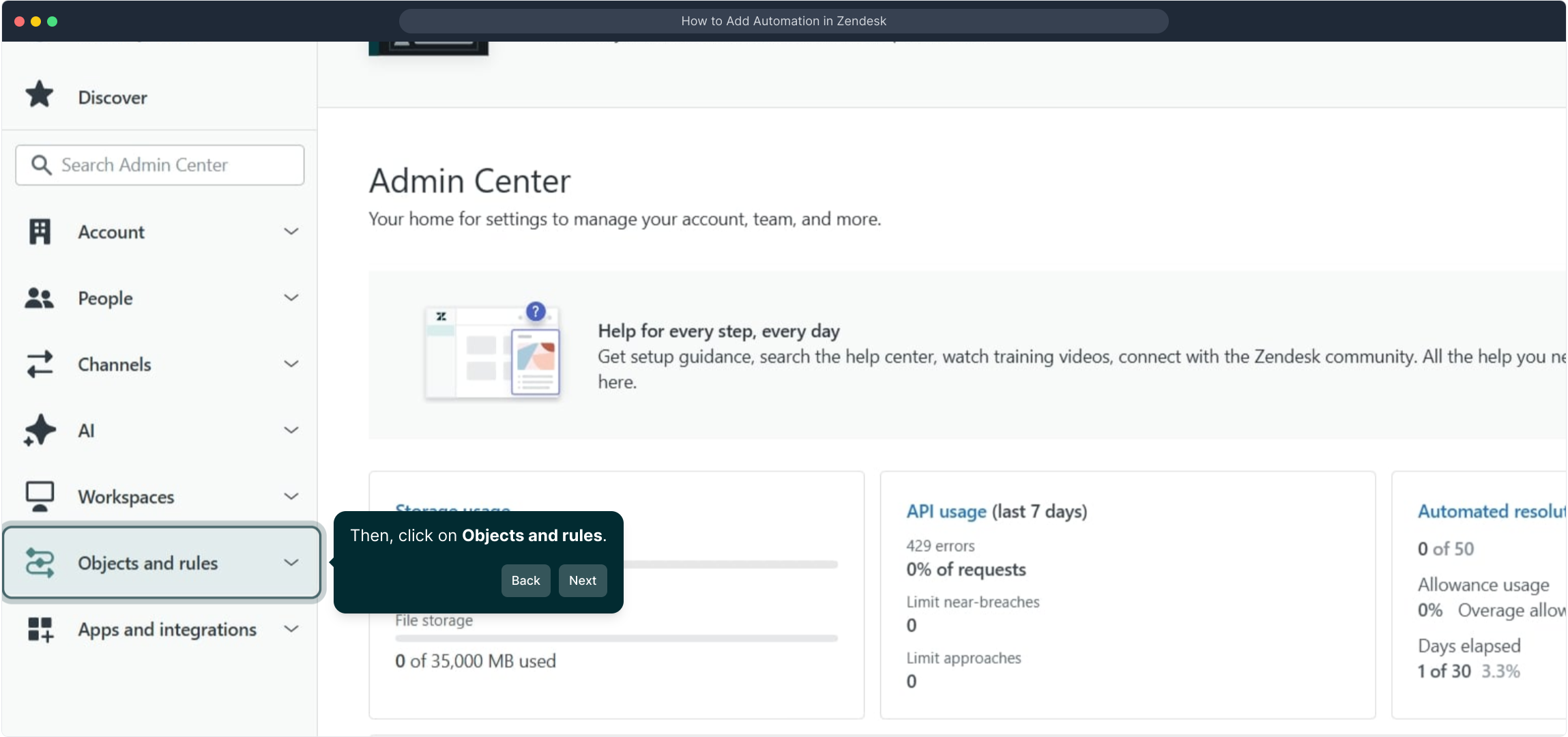1568x737 pixels.
Task: Click the Channels arrows icon
Action: 40,364
